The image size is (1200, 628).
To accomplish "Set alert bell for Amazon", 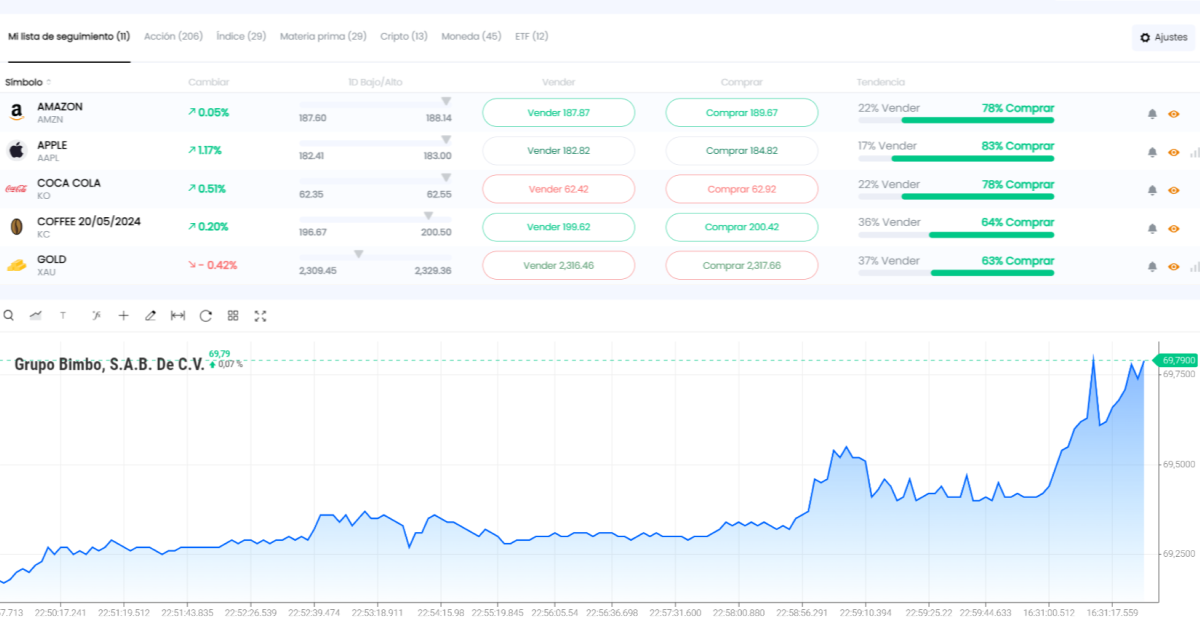I will [x=1151, y=114].
